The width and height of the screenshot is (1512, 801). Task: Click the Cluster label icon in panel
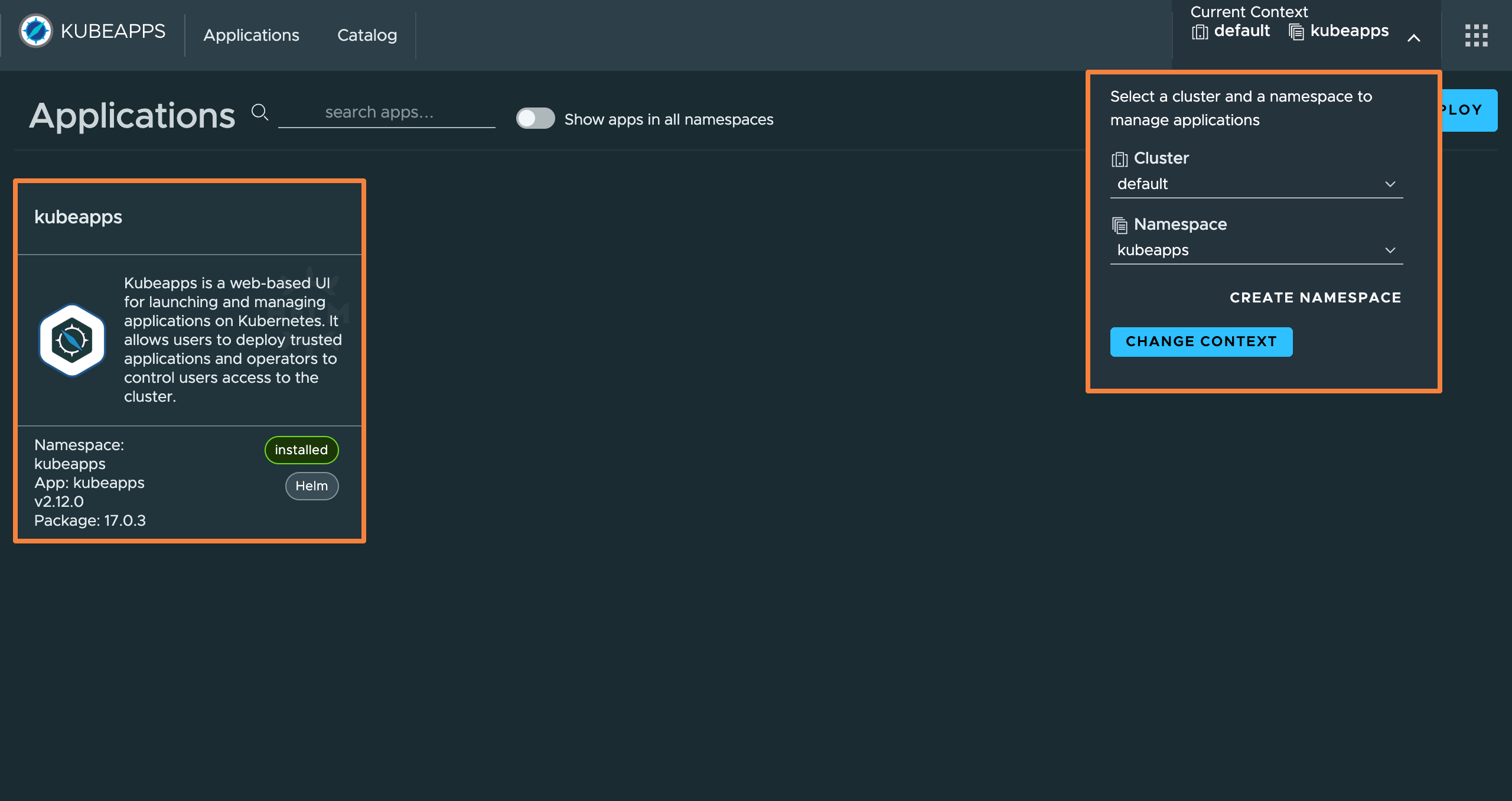pos(1119,159)
